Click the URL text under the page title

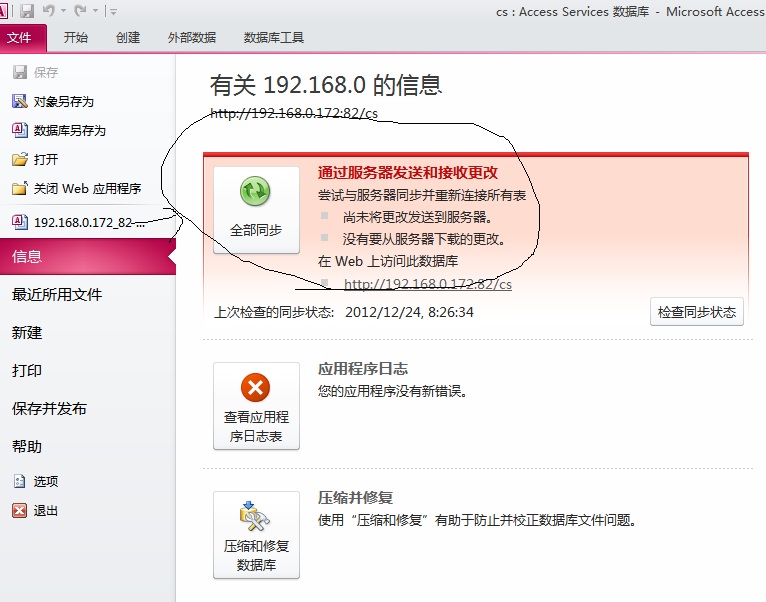pos(294,113)
